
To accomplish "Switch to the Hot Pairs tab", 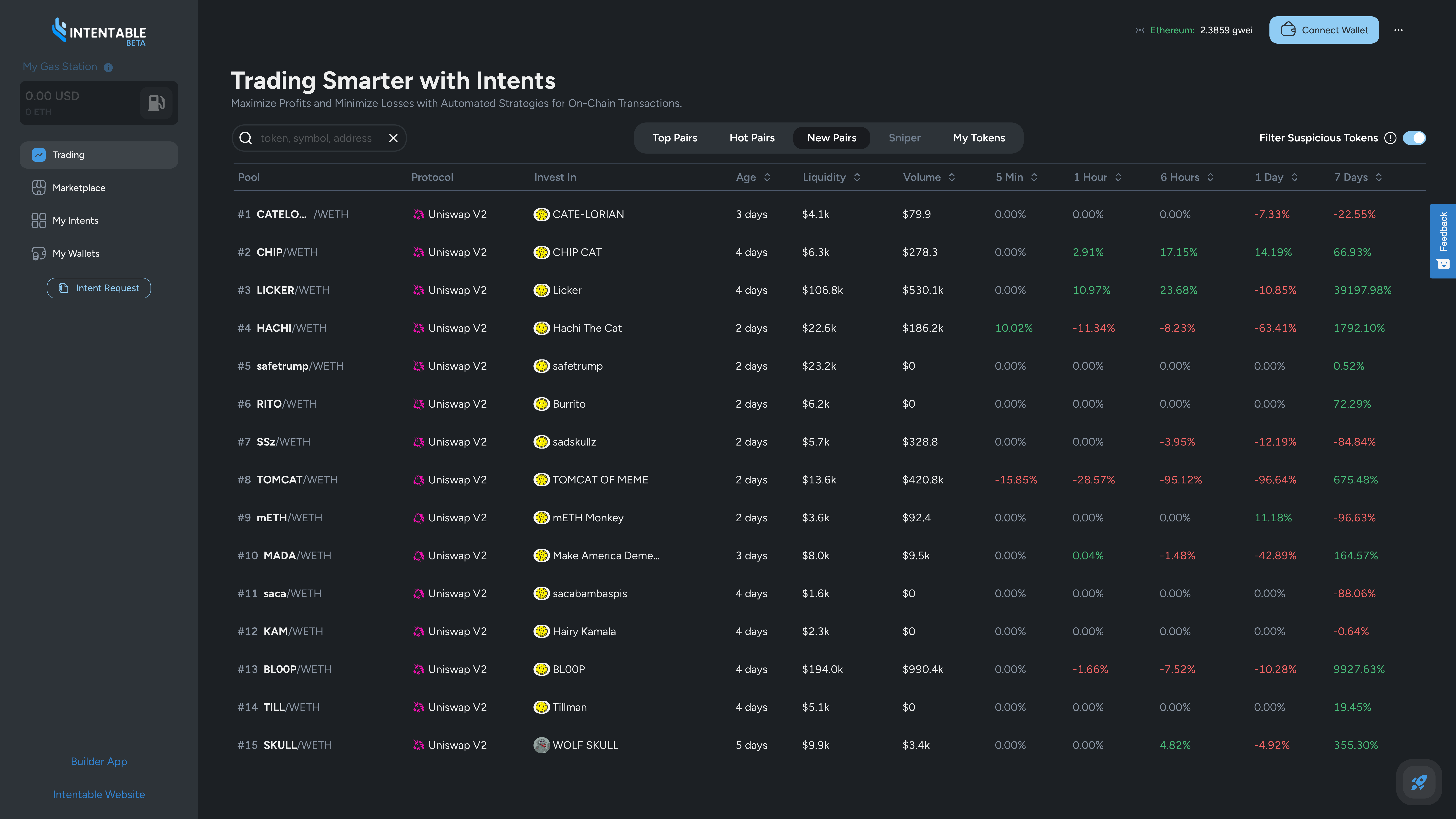I will point(752,138).
